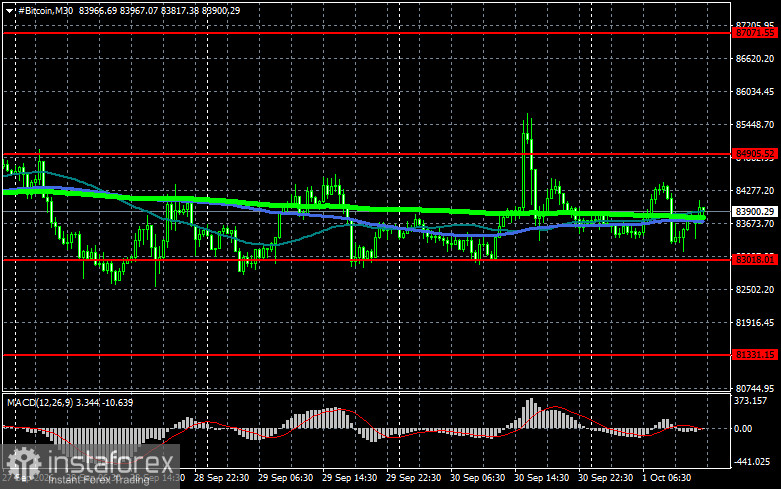Select the 84905.52 red level label
The image size is (781, 489).
(755, 153)
